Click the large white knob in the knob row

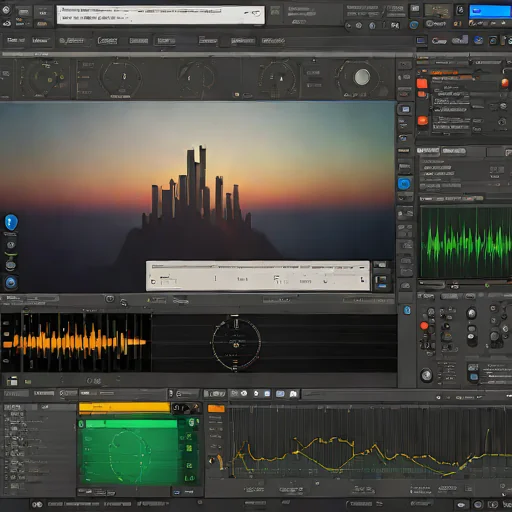[x=362, y=77]
